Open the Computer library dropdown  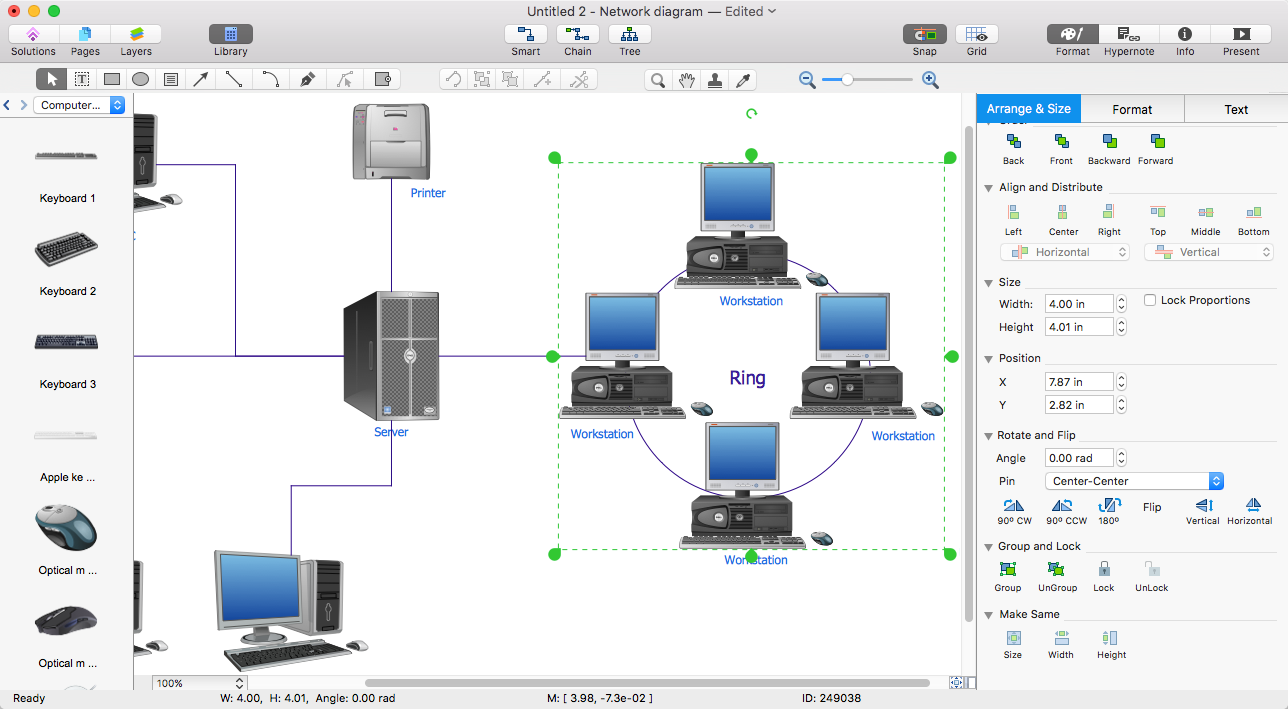[x=79, y=105]
